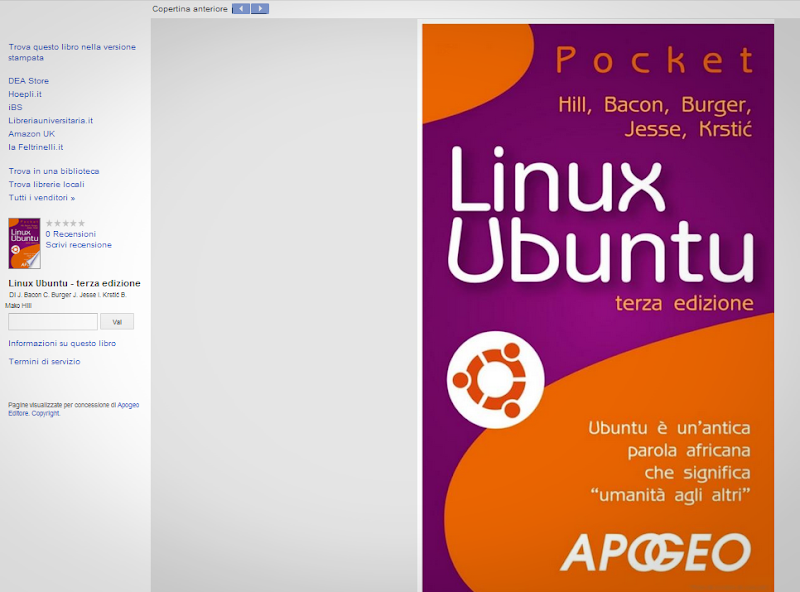
Task: Go to the previous page arrow
Action: pos(241,9)
